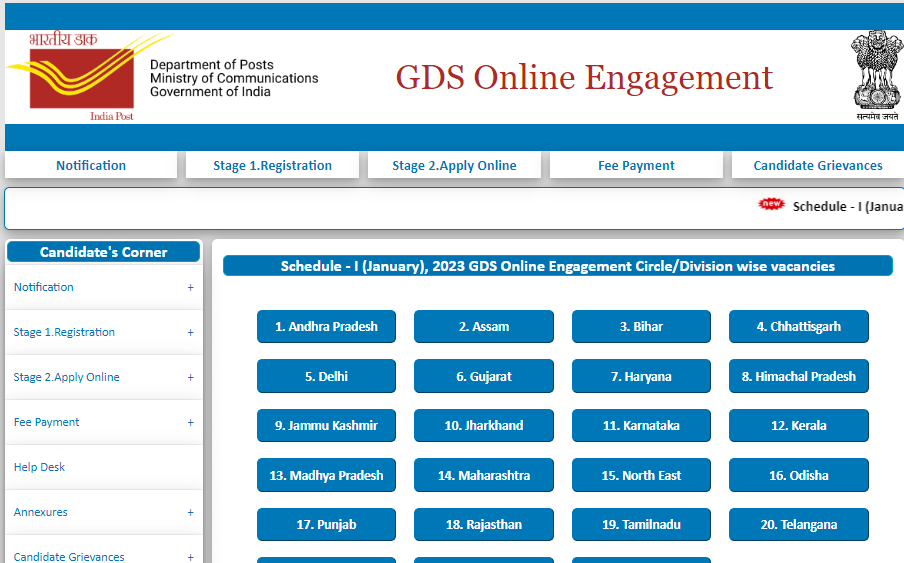Select 12. Kerala vacancies button
Image resolution: width=904 pixels, height=563 pixels.
click(x=798, y=425)
